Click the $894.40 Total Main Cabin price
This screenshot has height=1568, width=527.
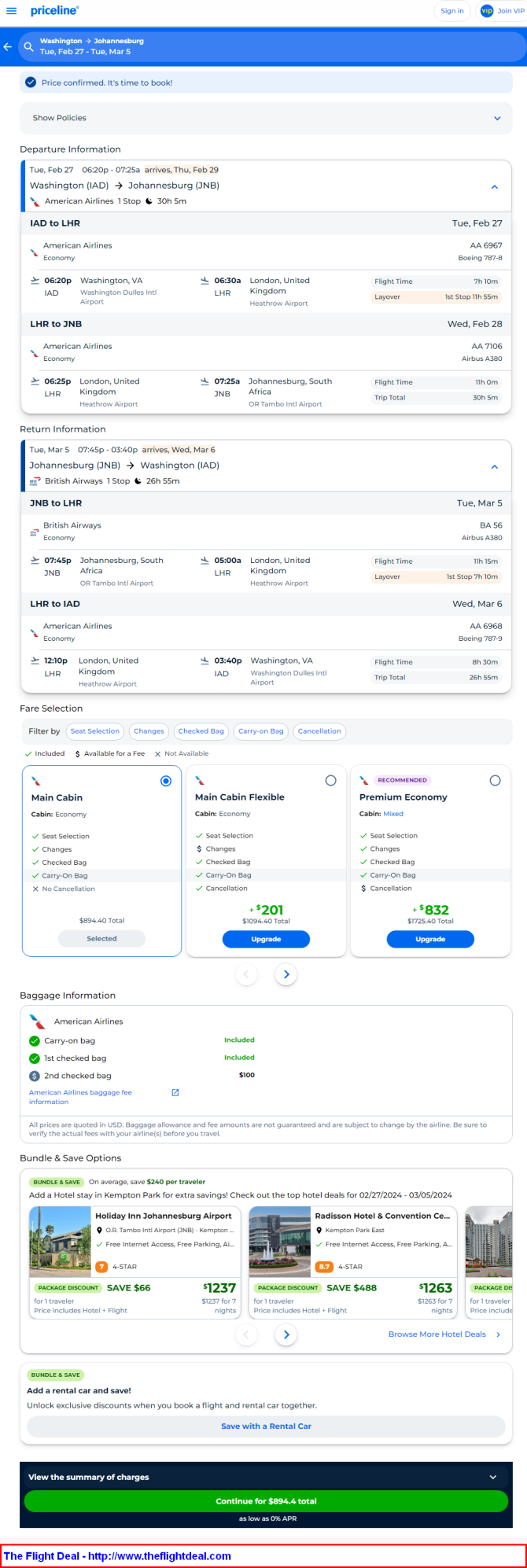[101, 920]
